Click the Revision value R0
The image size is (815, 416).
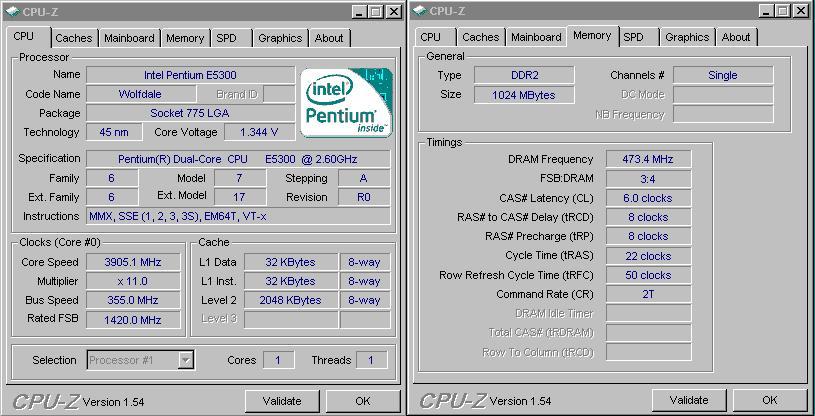(x=364, y=197)
